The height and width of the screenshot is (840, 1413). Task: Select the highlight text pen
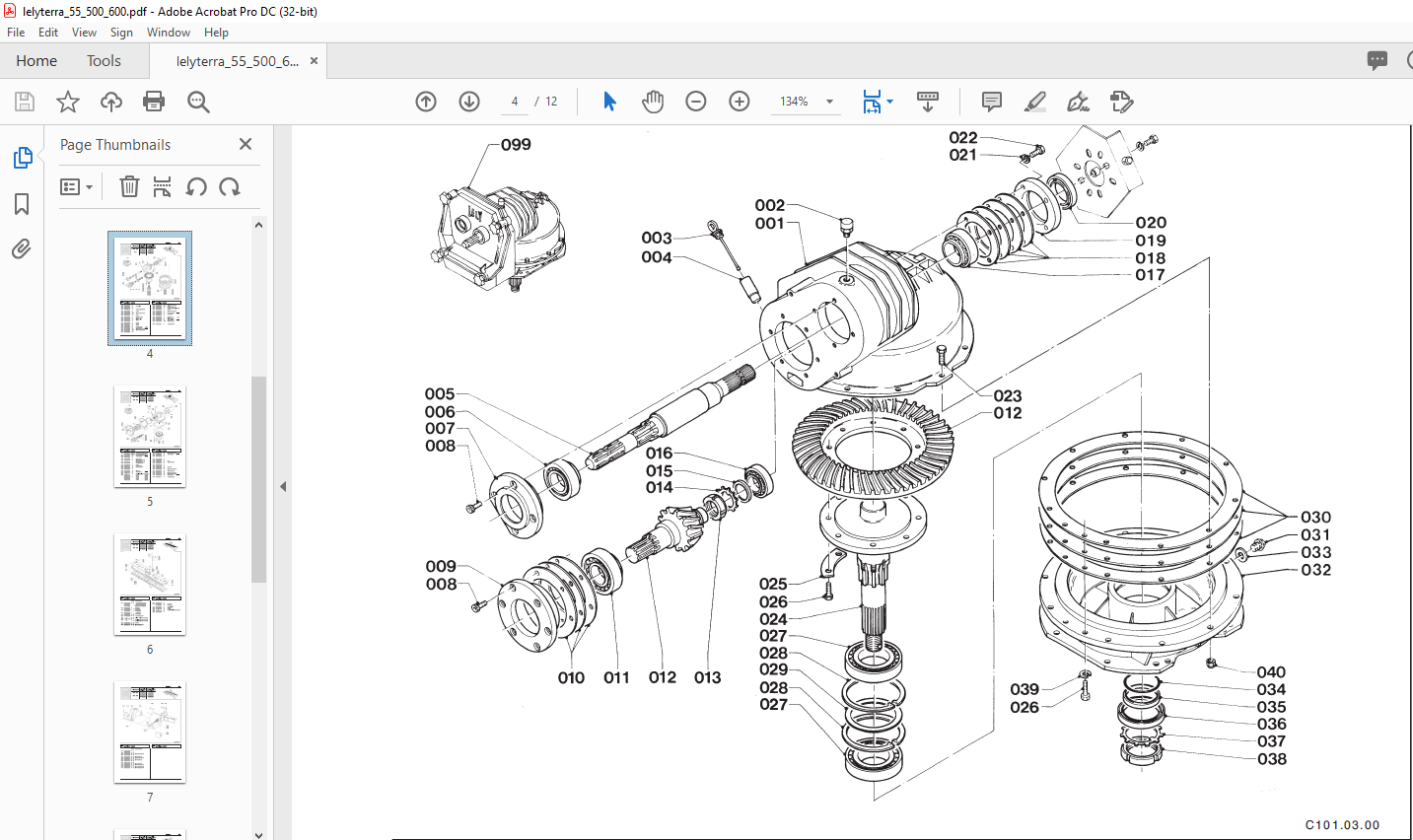(x=1035, y=102)
